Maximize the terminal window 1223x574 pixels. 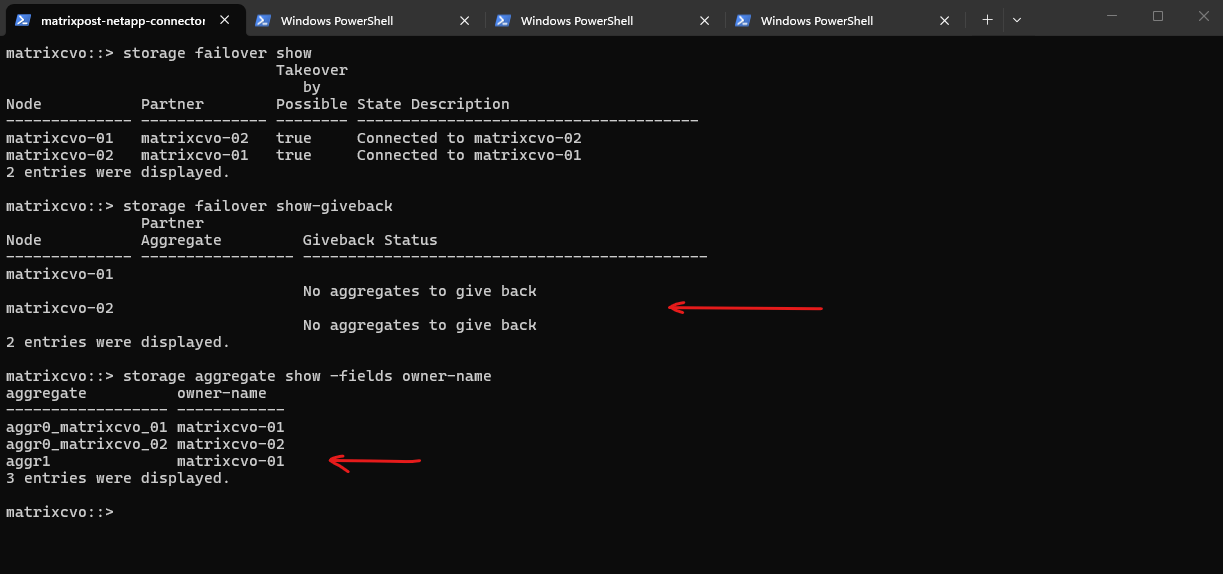click(1158, 16)
